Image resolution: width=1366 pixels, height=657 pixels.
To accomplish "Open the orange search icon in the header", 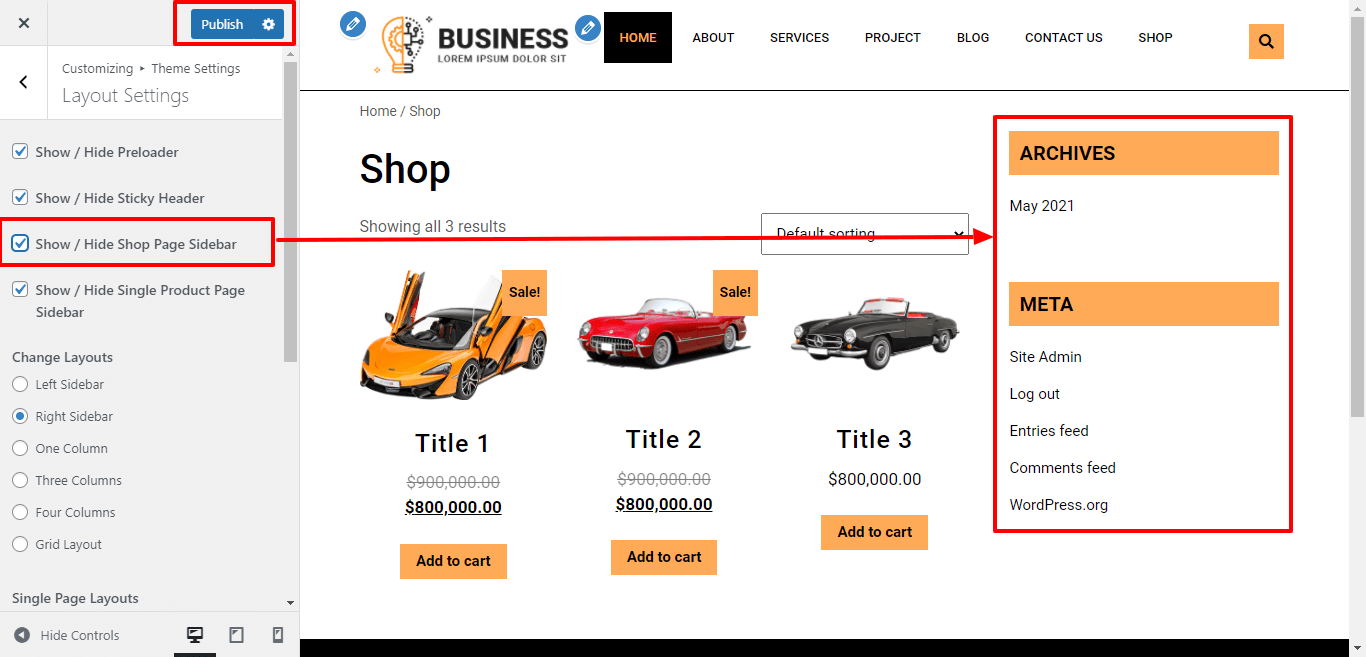I will coord(1266,42).
